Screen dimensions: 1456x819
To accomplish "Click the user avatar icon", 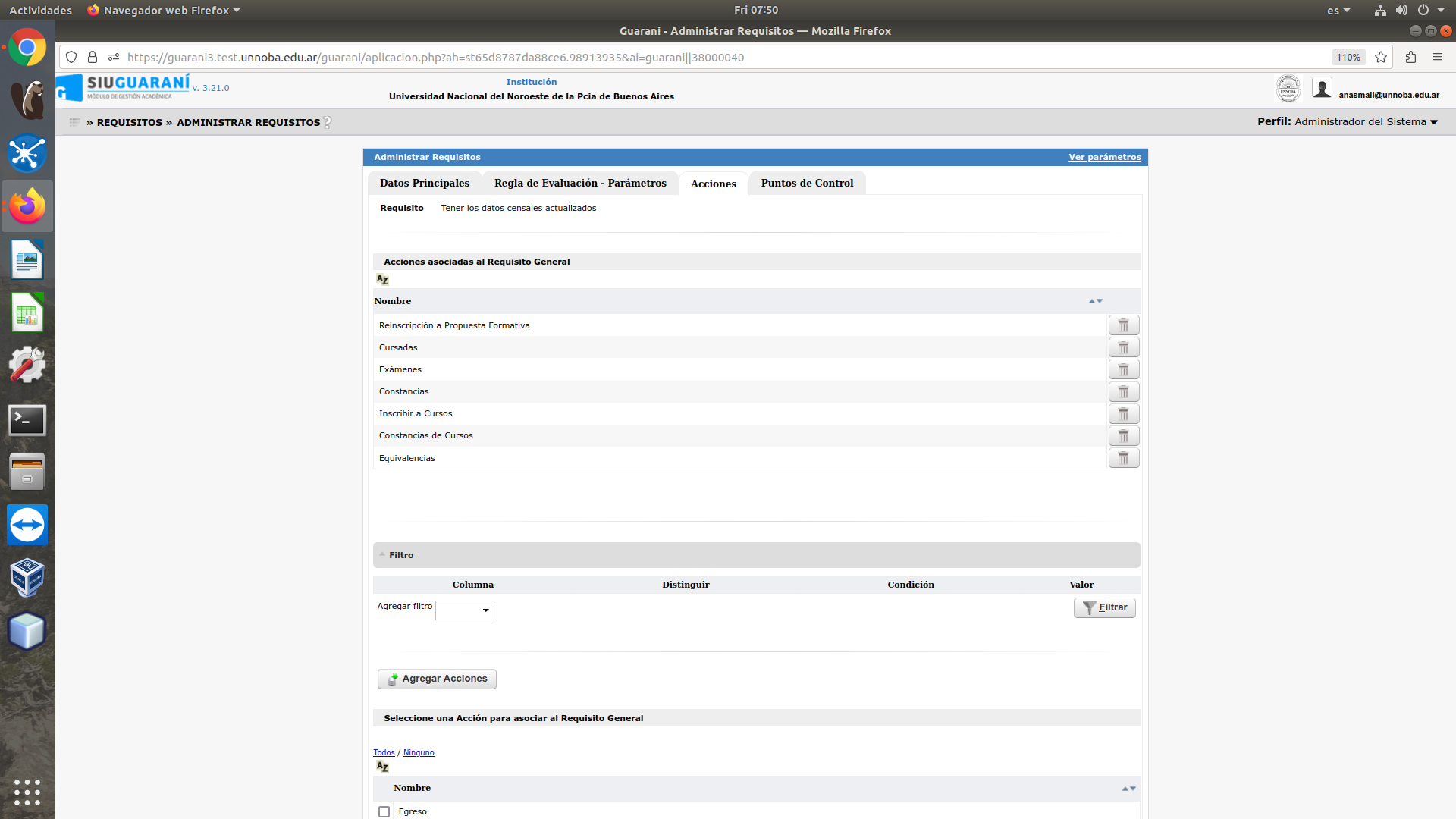I will [1322, 89].
